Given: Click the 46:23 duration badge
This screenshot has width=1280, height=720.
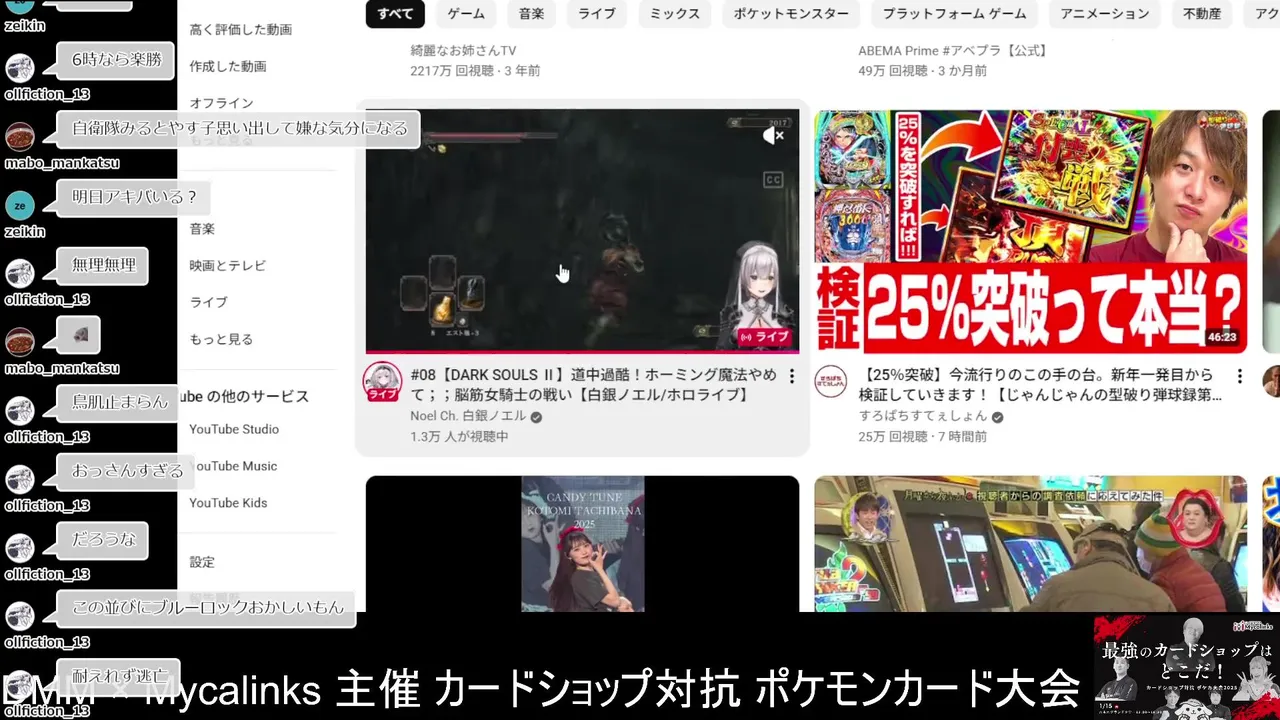Looking at the screenshot, I should tap(1221, 337).
